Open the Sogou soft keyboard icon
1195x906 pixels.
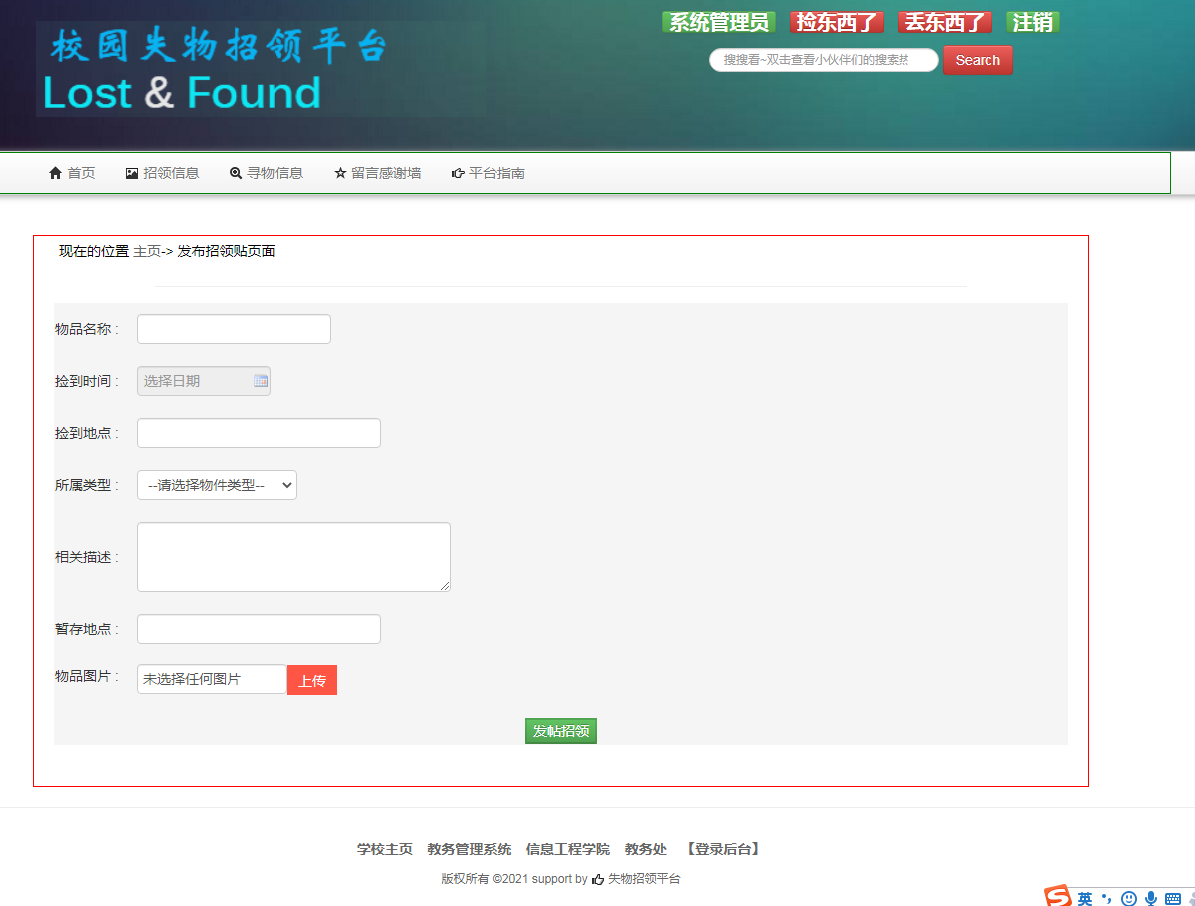pyautogui.click(x=1173, y=899)
